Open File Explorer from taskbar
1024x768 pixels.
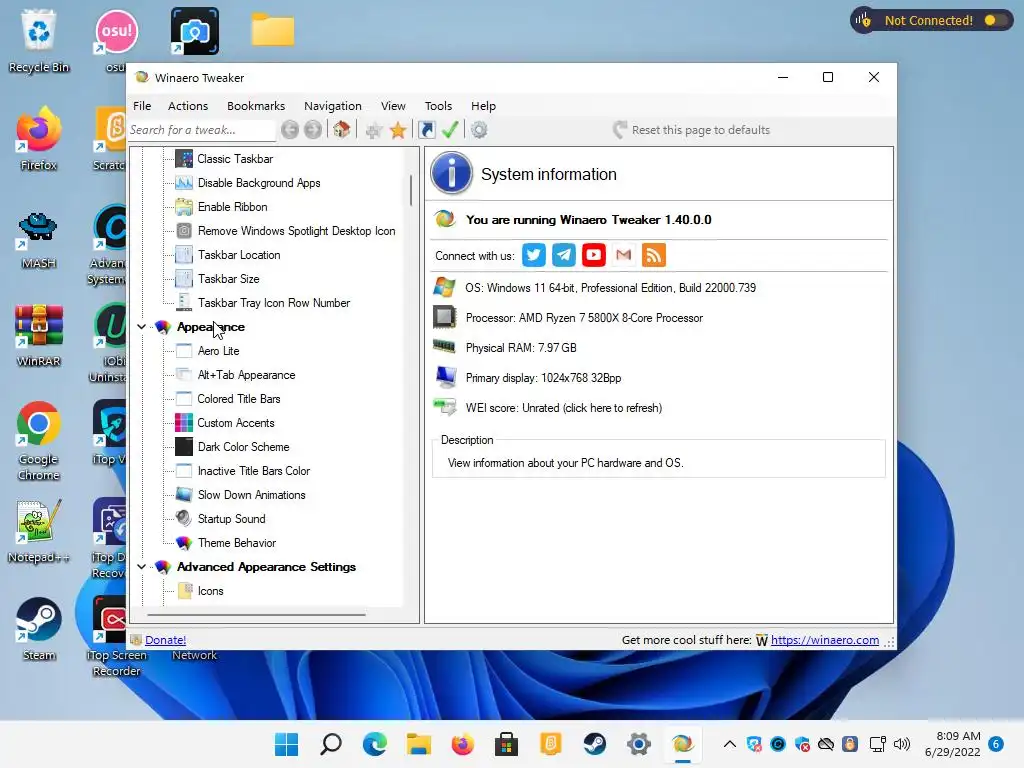tap(419, 744)
